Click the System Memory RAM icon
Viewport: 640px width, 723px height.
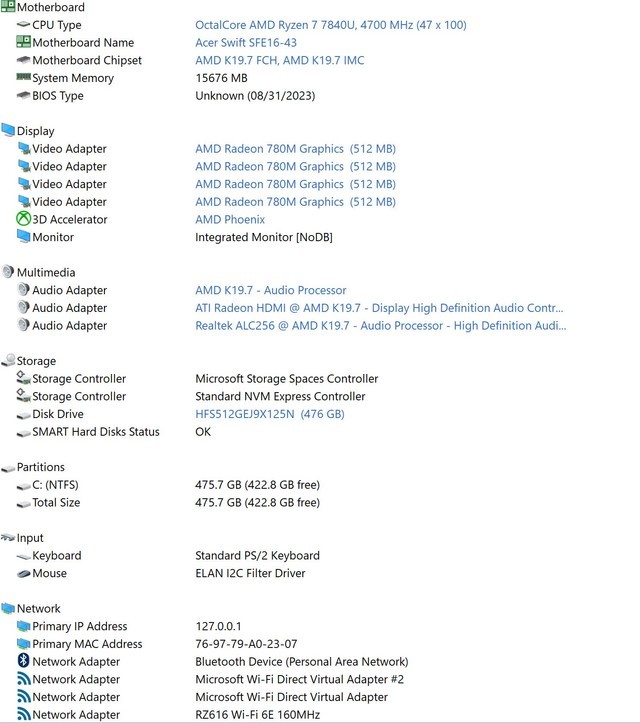tap(24, 78)
